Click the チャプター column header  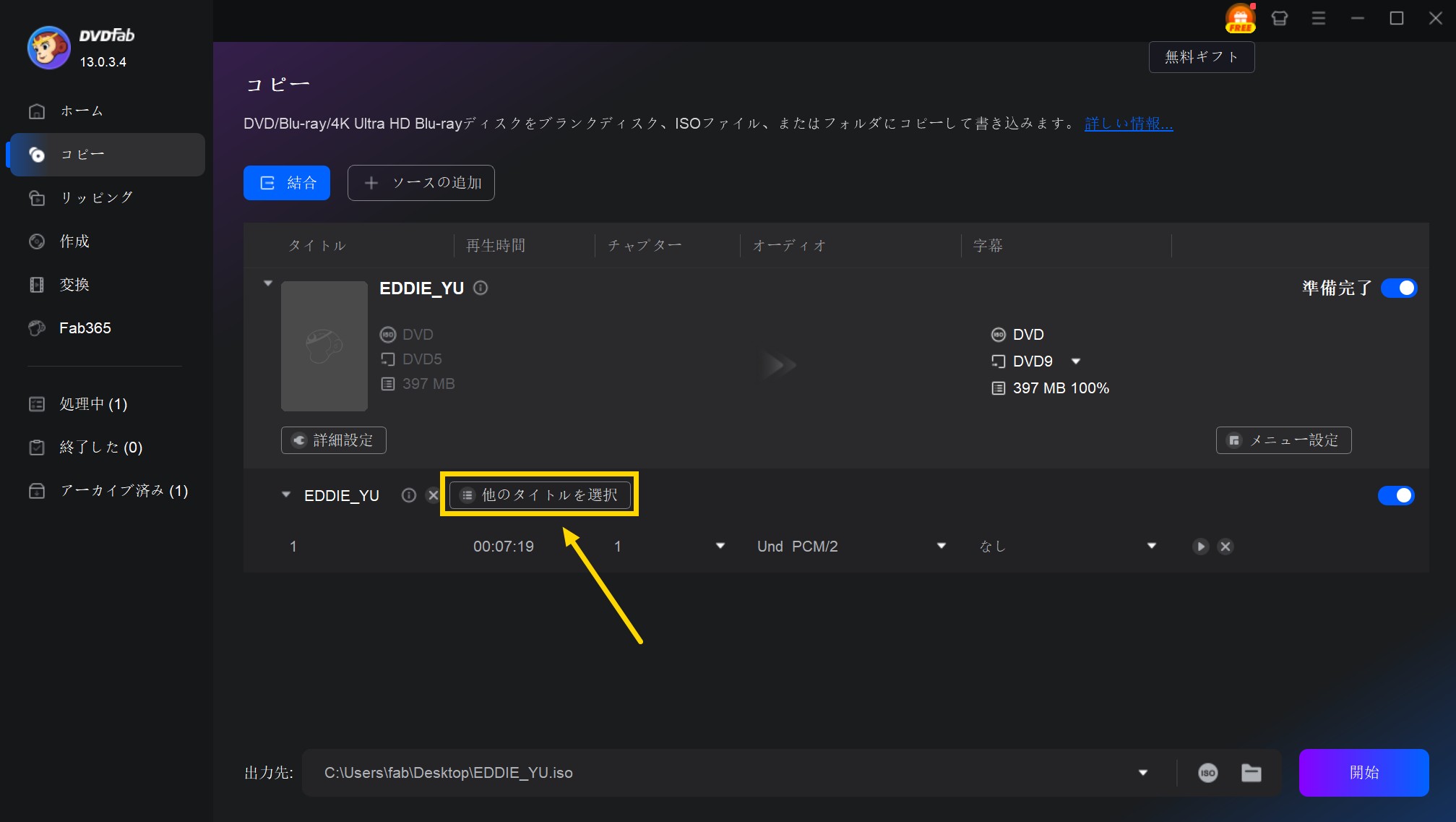pos(645,246)
